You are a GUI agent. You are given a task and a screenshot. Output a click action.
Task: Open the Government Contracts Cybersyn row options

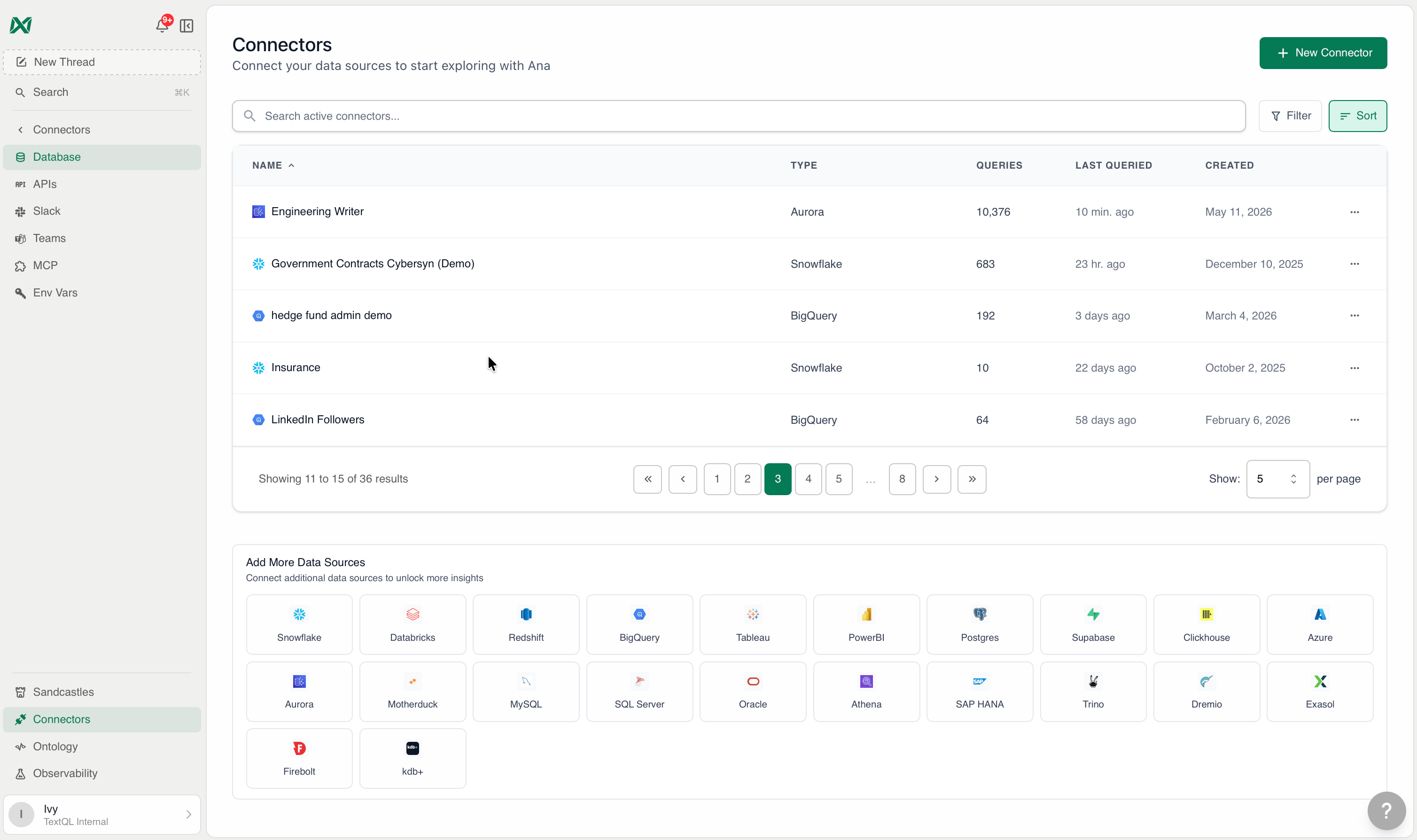click(1354, 264)
